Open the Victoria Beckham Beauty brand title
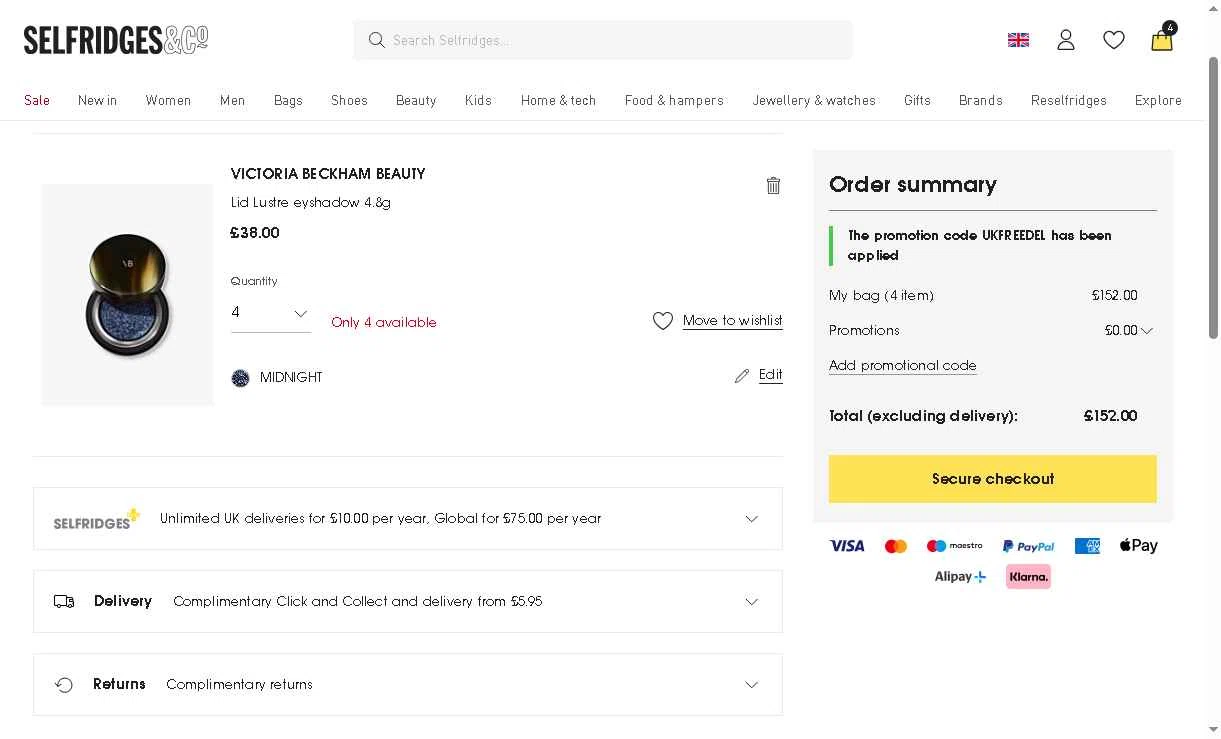The height and width of the screenshot is (739, 1221). pos(328,174)
